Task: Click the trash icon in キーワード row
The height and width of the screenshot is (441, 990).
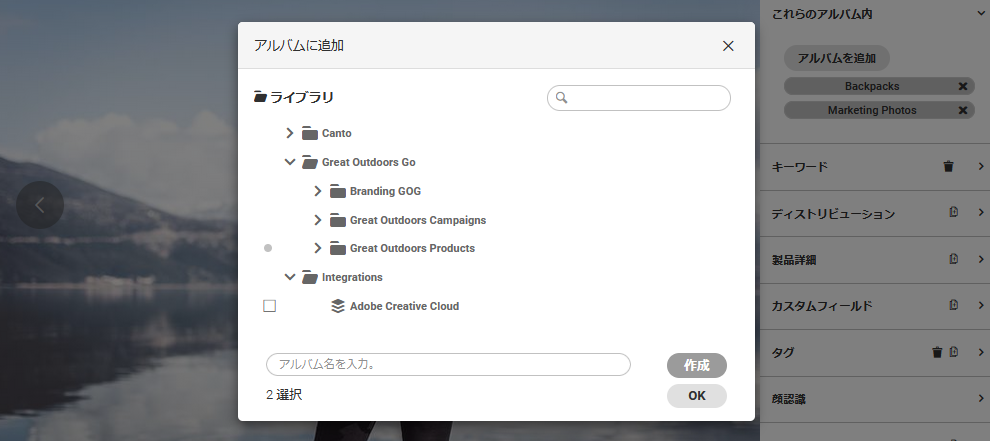Action: click(x=948, y=167)
